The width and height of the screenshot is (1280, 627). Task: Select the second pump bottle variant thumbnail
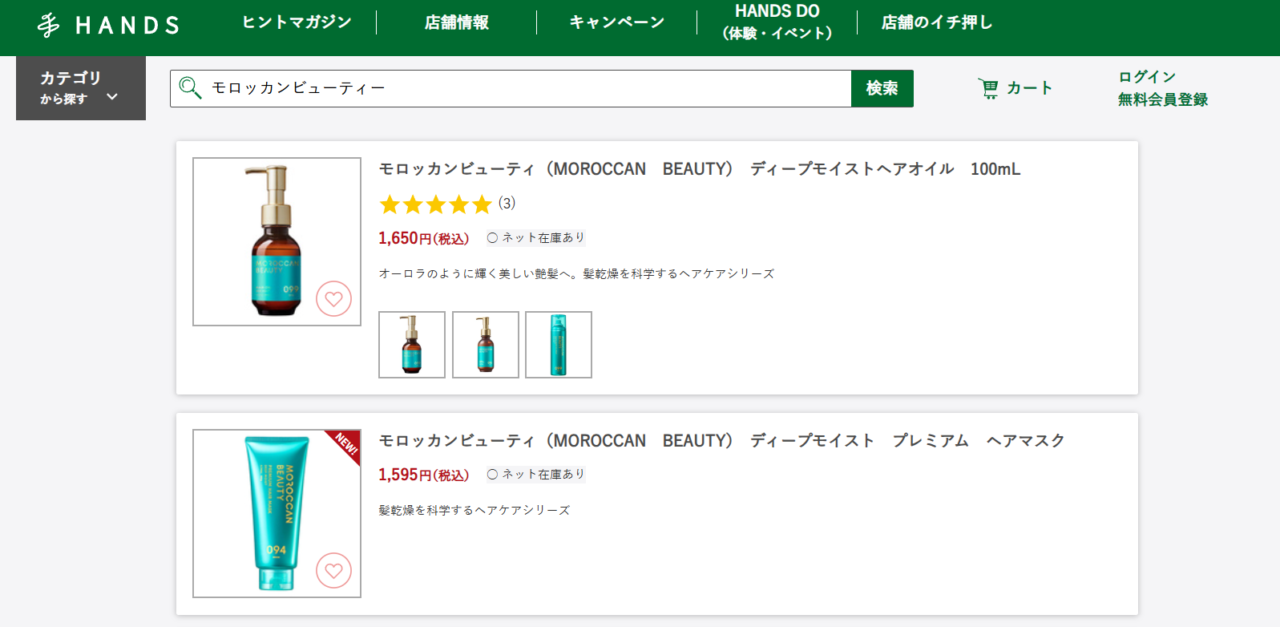pos(485,345)
